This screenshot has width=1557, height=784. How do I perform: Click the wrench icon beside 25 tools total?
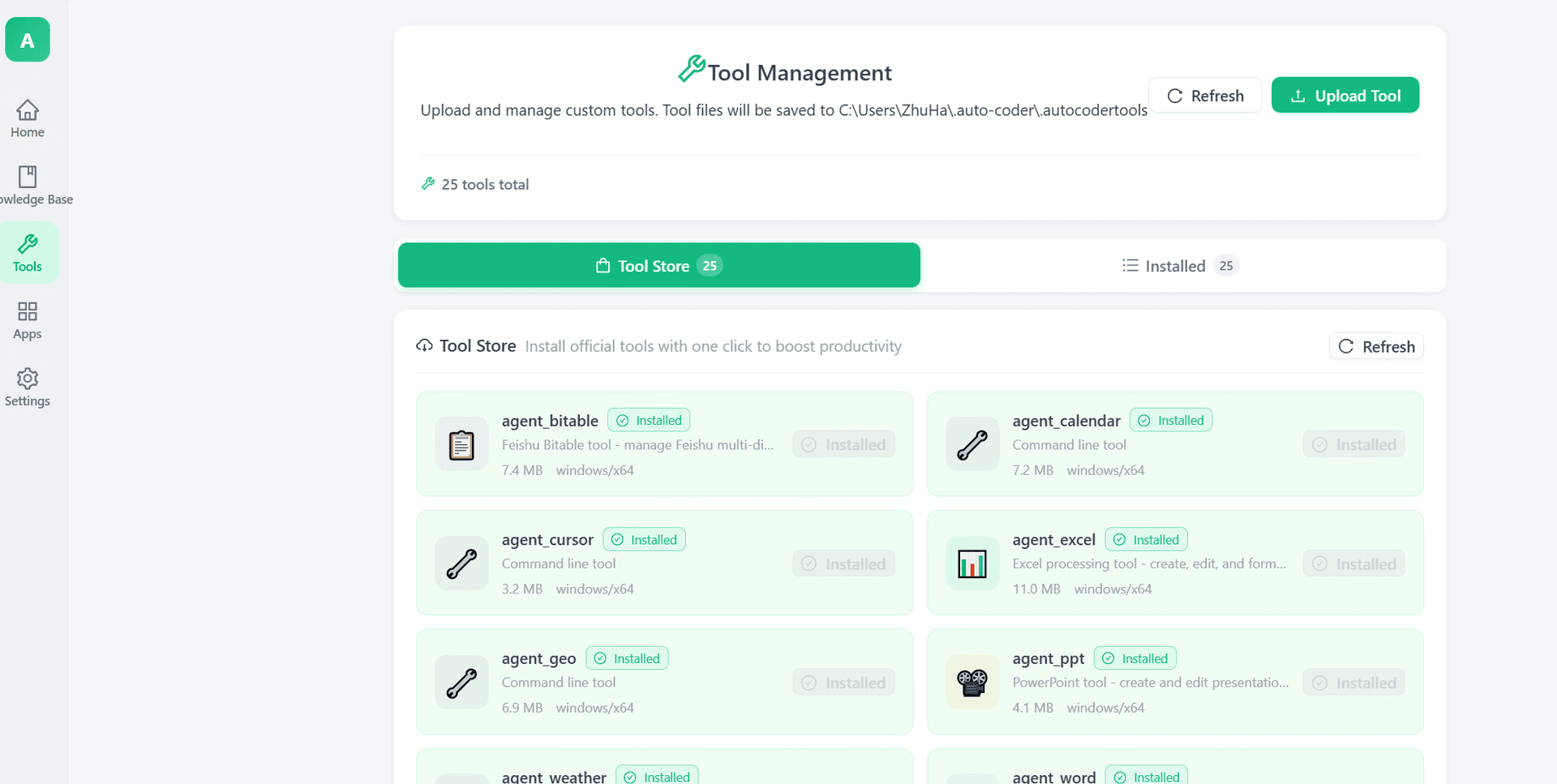pos(427,183)
